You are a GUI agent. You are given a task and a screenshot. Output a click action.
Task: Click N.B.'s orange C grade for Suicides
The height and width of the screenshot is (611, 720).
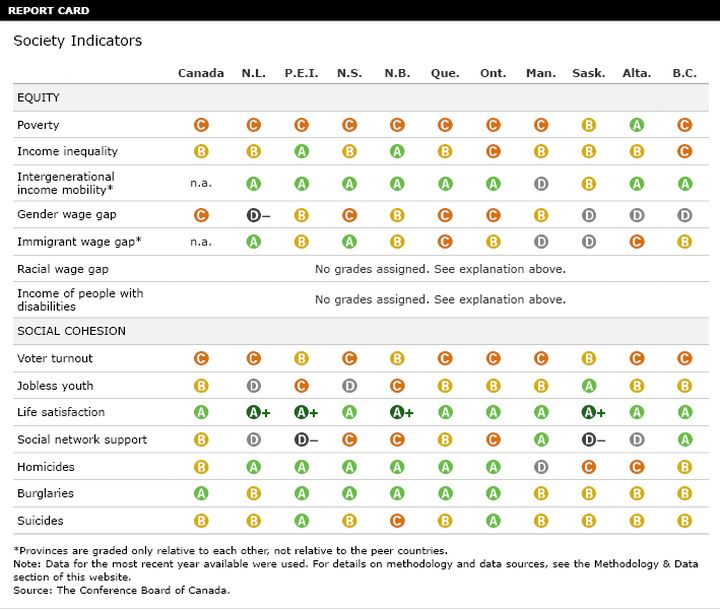(x=397, y=521)
